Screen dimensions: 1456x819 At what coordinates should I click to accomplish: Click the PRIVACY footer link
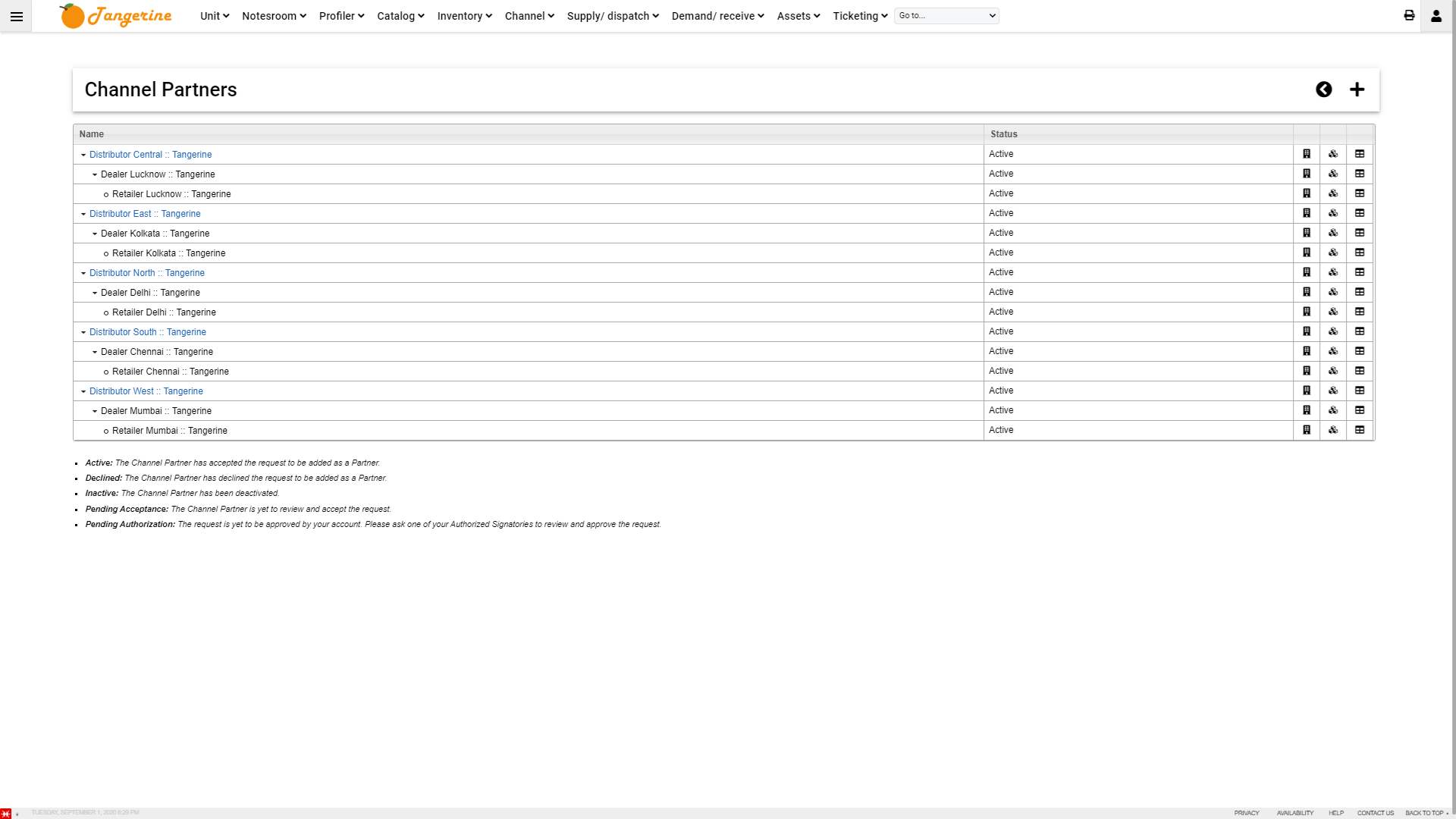click(x=1247, y=813)
